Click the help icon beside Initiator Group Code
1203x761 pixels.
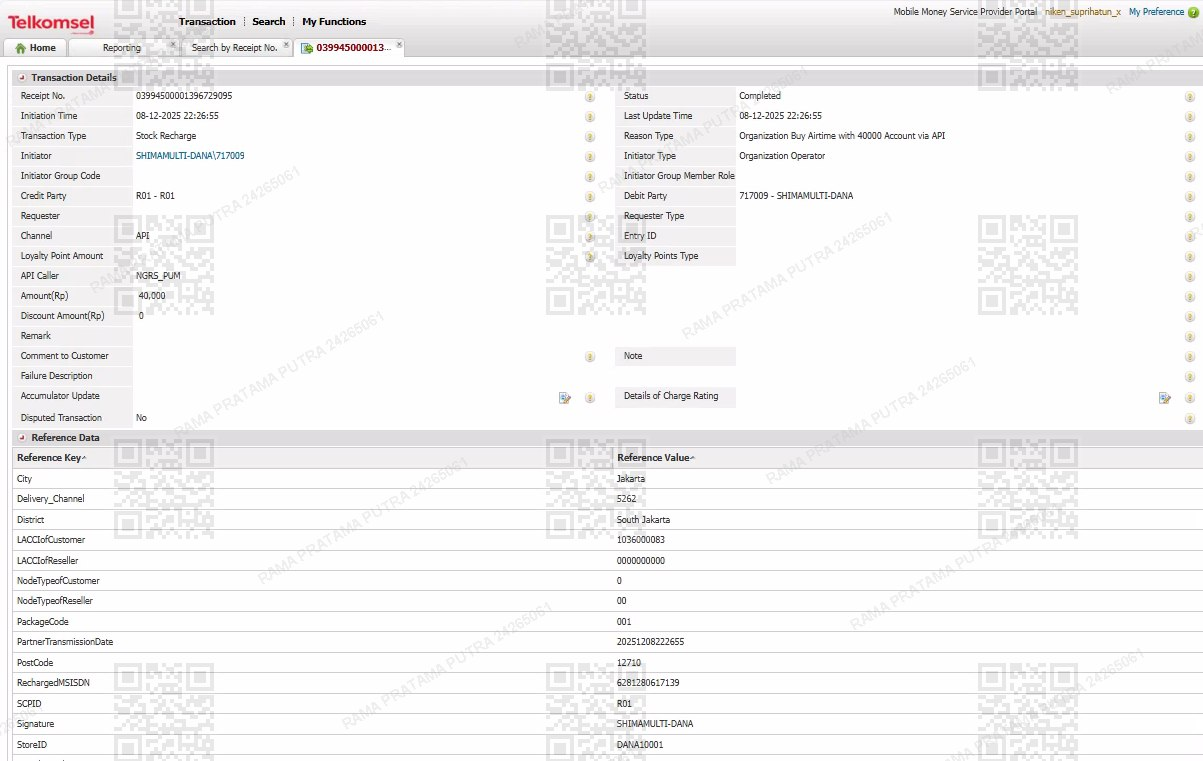[x=590, y=177]
